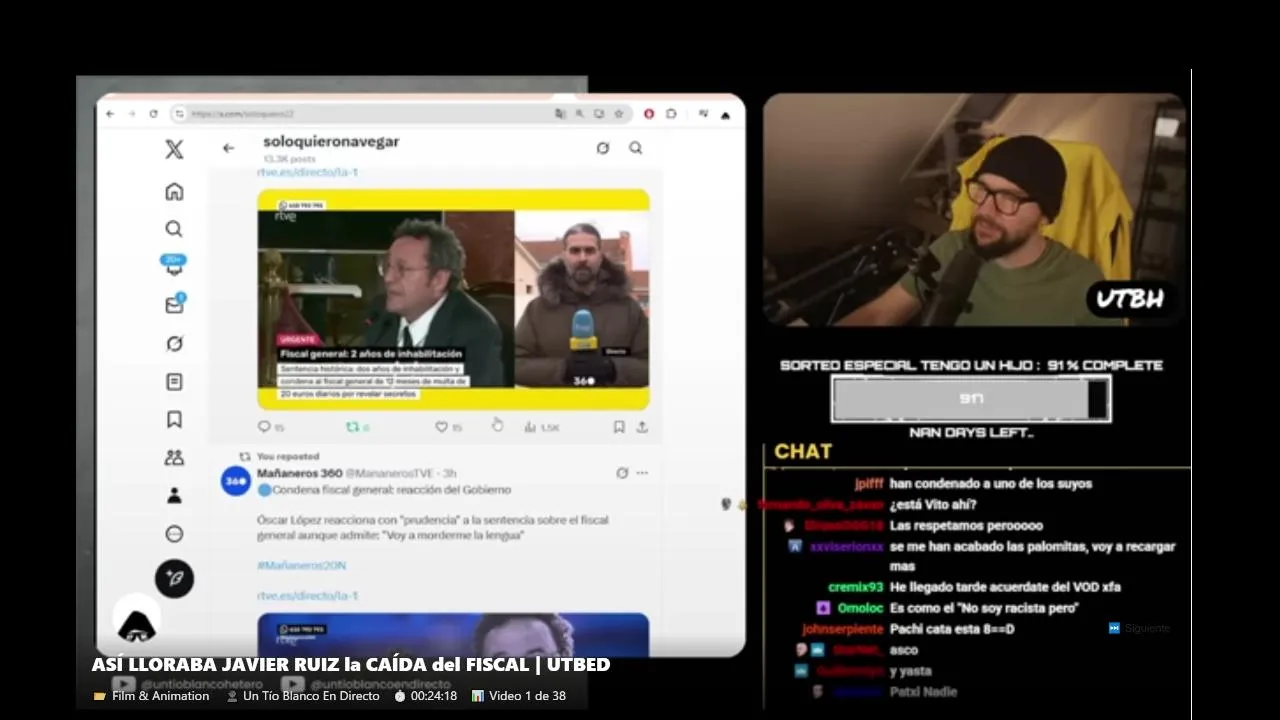
Task: Open Notifications with the 20+ badge
Action: (174, 266)
